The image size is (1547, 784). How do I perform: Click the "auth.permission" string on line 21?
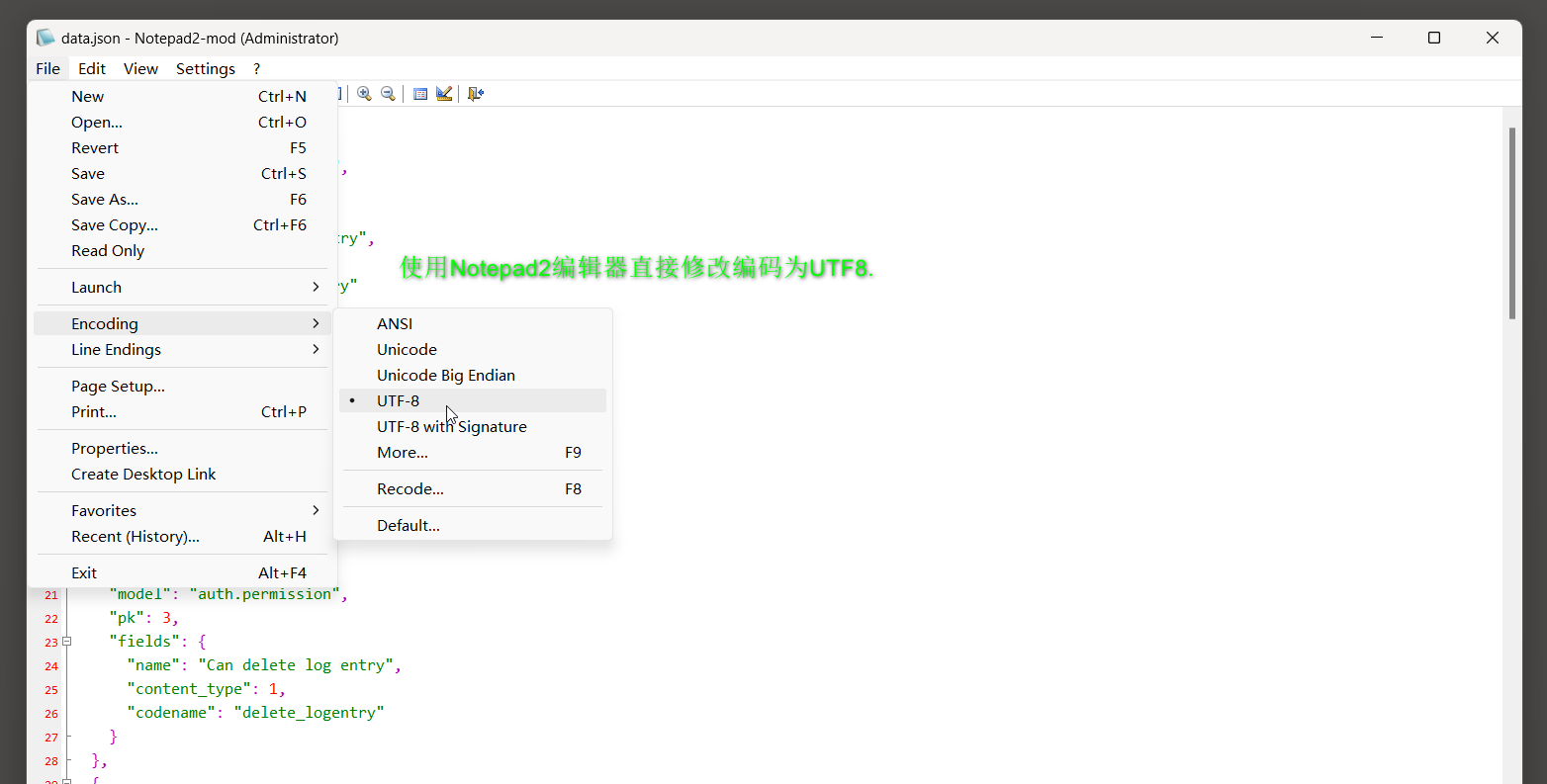[265, 594]
